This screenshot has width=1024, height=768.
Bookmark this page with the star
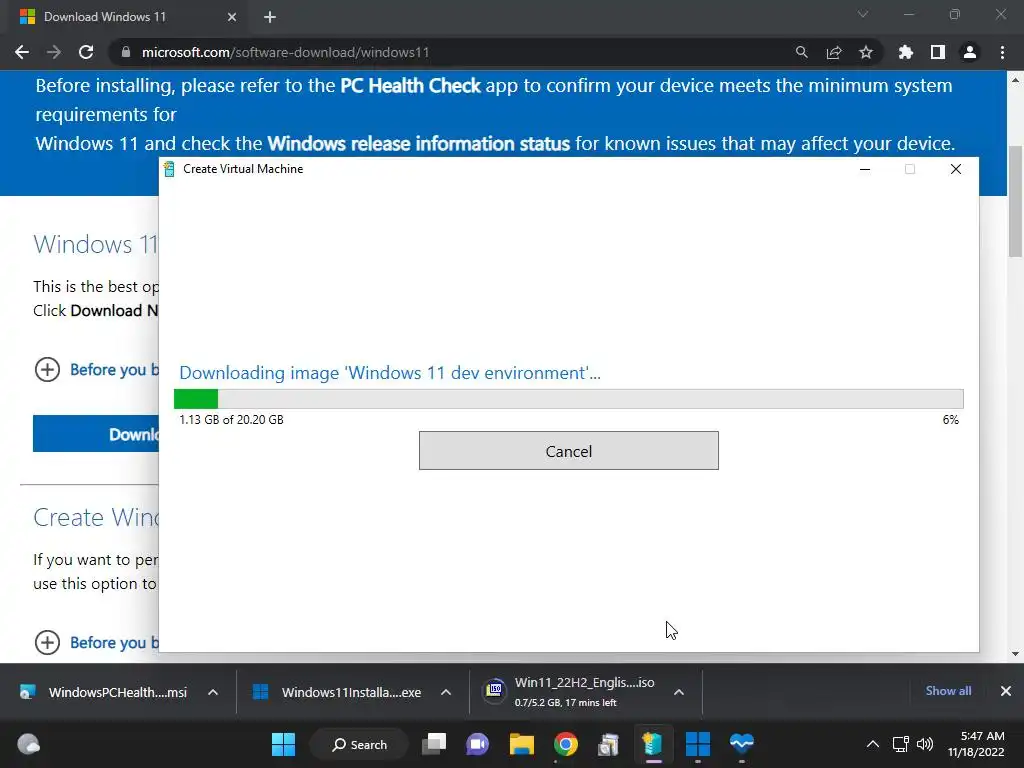[866, 52]
